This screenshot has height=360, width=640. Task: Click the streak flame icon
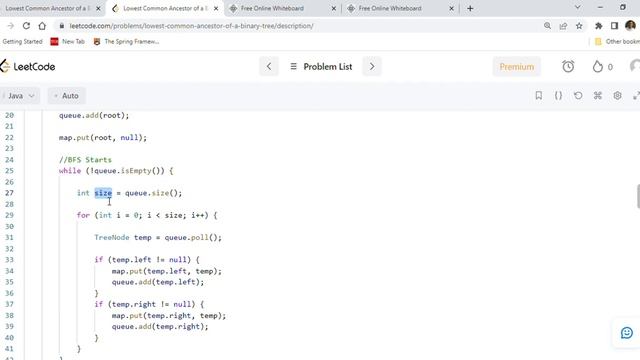coord(598,67)
